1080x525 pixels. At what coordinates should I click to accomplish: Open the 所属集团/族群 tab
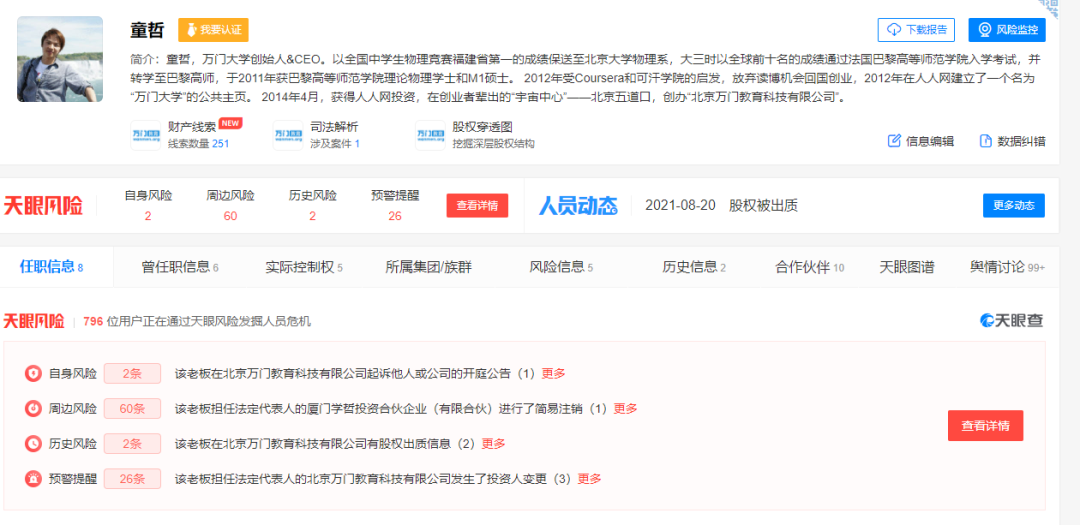(428, 267)
